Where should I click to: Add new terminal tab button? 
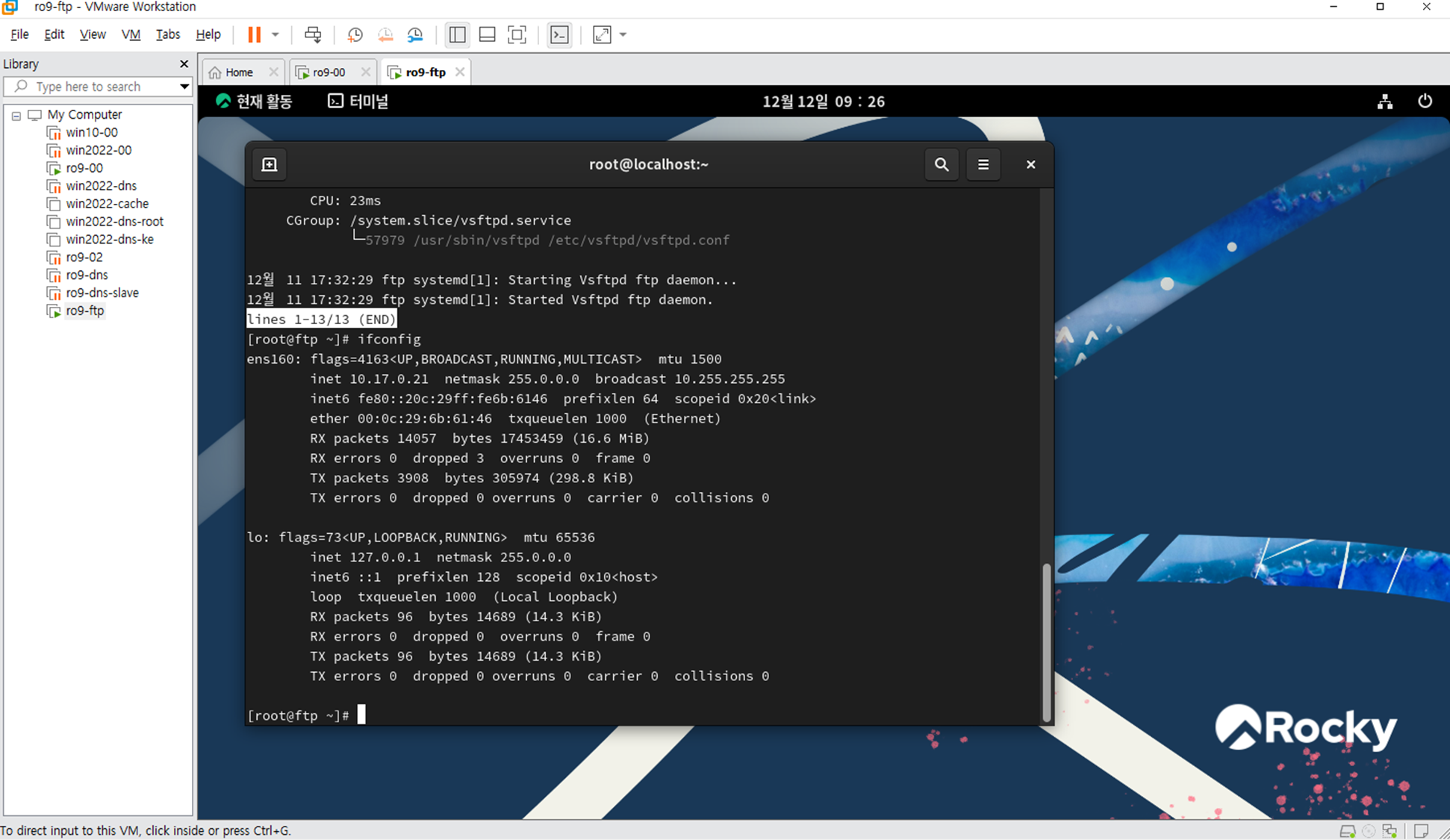pyautogui.click(x=270, y=164)
